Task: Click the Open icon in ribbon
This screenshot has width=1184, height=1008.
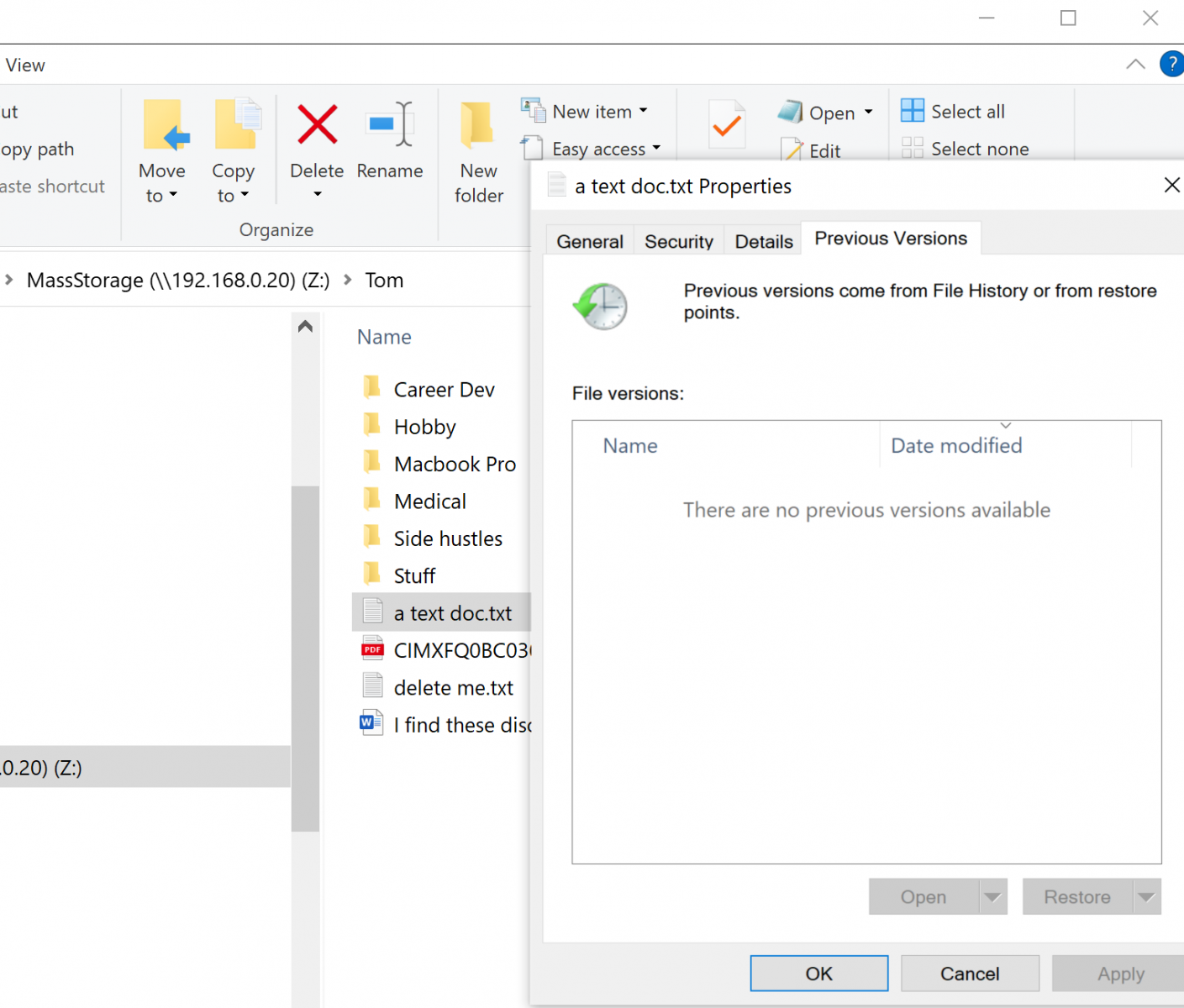Action: [x=790, y=112]
